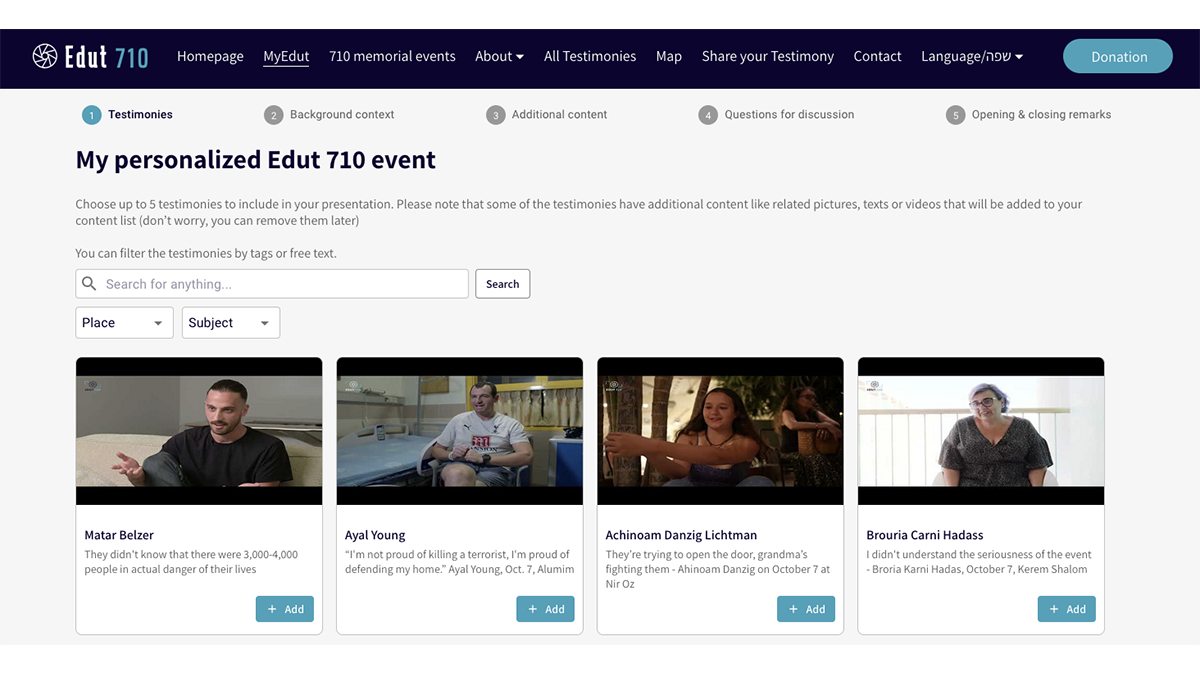1200x675 pixels.
Task: Open Matar Belzer video thumbnail
Action: [199, 431]
